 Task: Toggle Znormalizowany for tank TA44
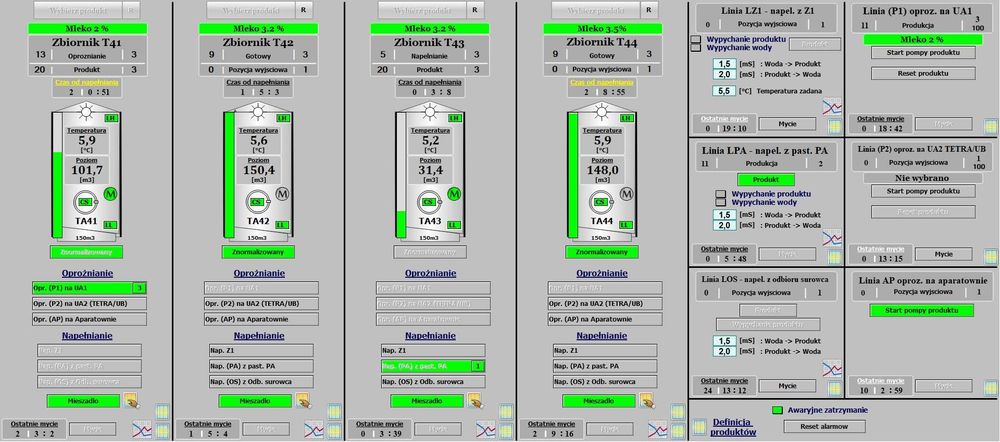coord(602,252)
